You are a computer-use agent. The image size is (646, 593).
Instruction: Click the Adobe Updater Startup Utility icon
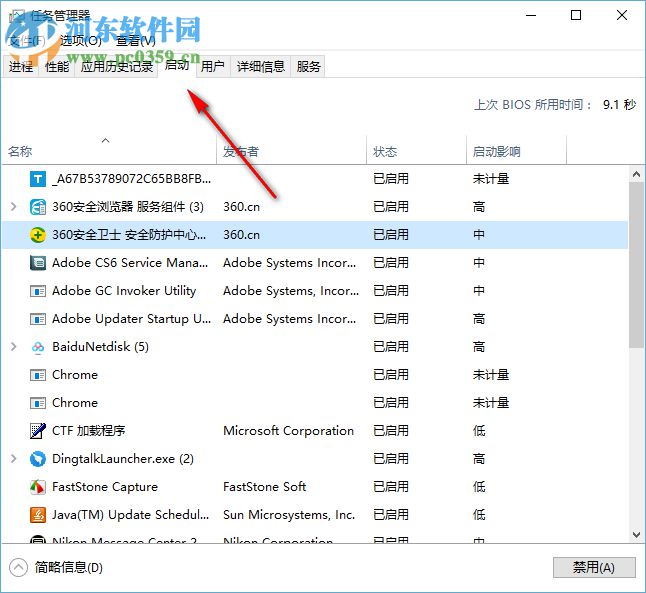[38, 319]
